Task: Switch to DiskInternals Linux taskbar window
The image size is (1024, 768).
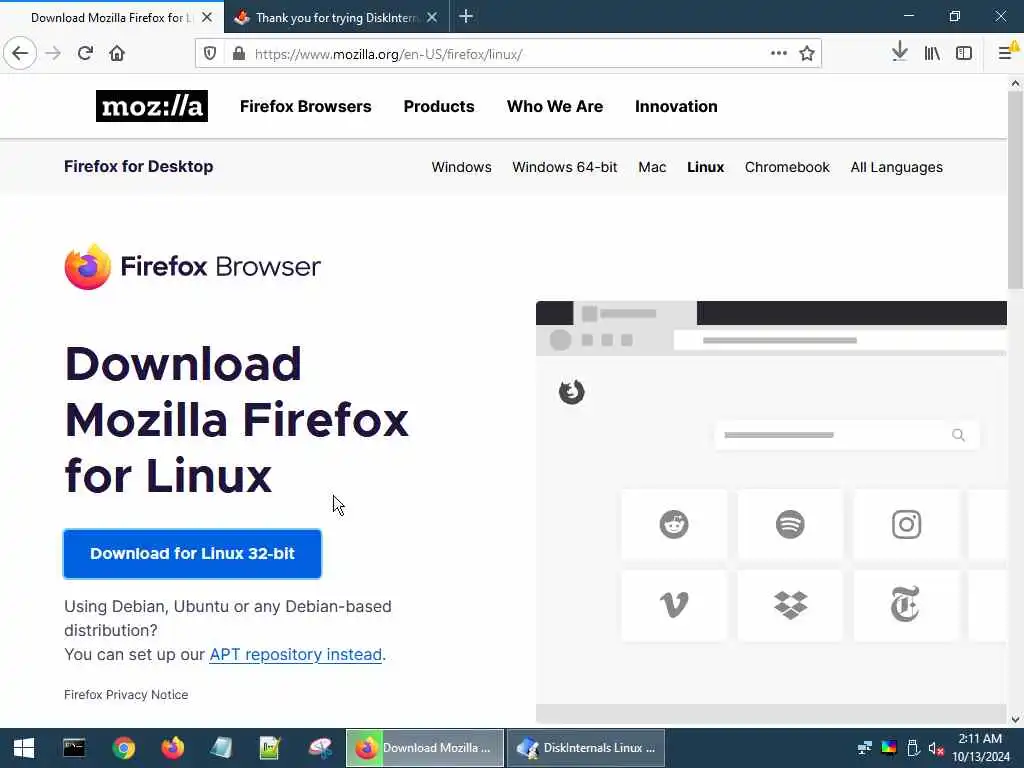Action: pyautogui.click(x=586, y=748)
